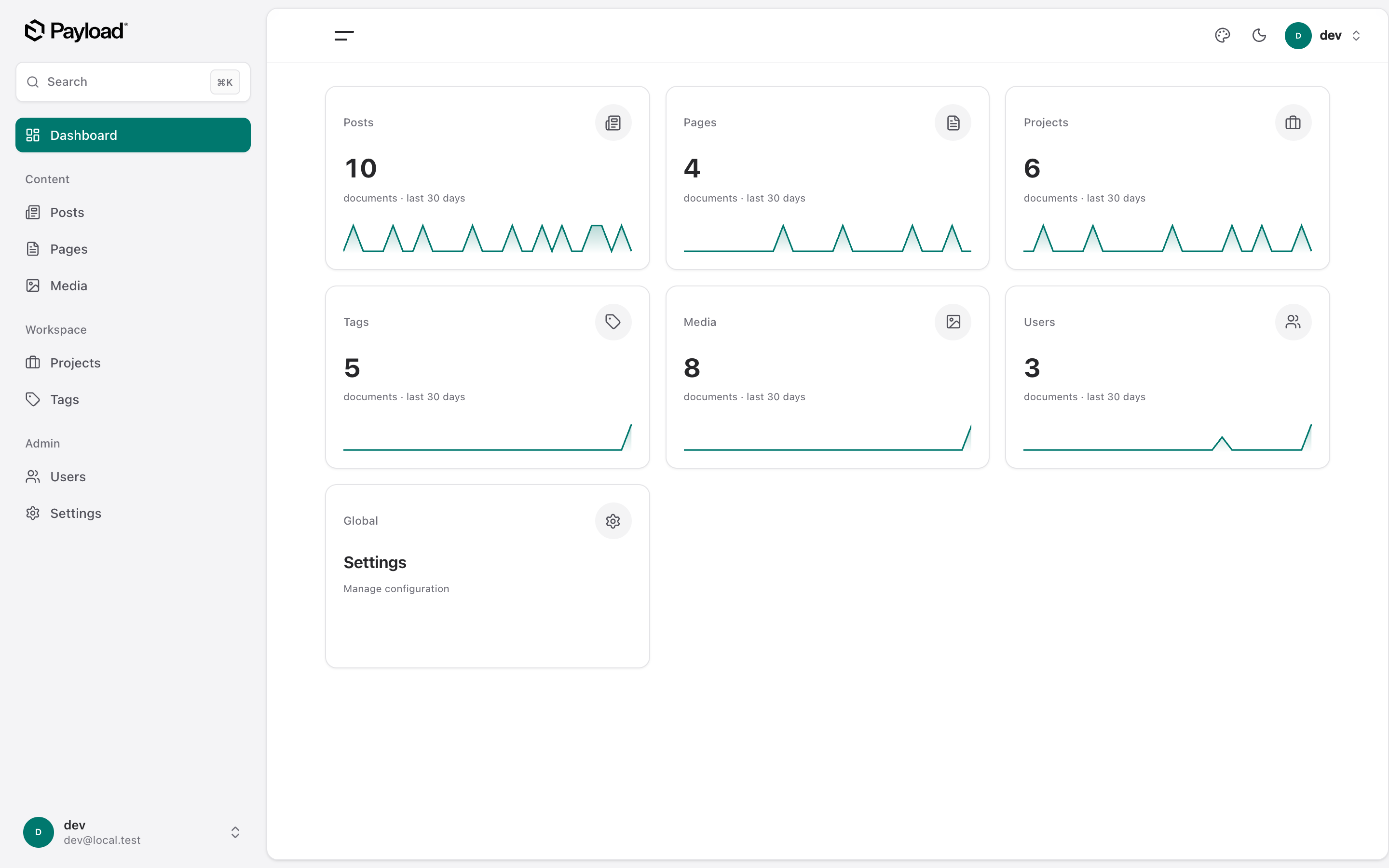This screenshot has height=868, width=1389.
Task: Click the Users card title
Action: [1039, 322]
